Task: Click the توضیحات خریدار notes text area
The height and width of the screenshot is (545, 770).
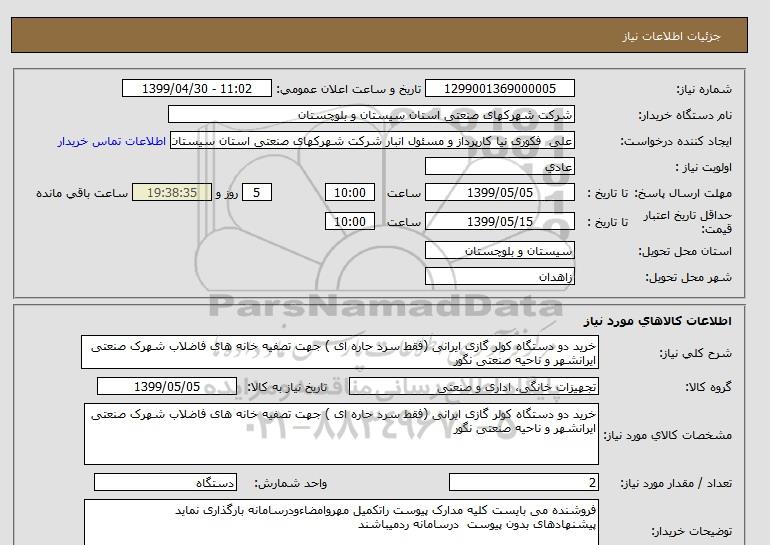Action: [341, 522]
